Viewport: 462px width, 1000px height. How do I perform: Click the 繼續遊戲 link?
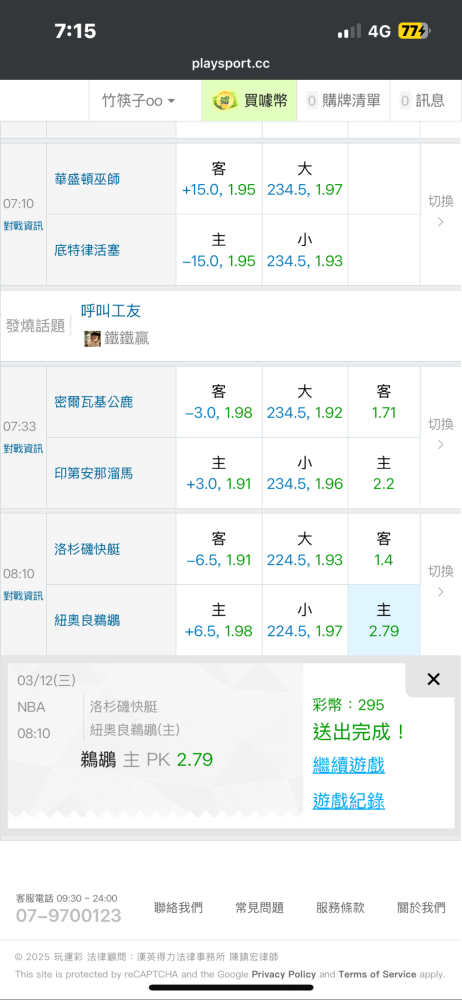click(x=348, y=765)
